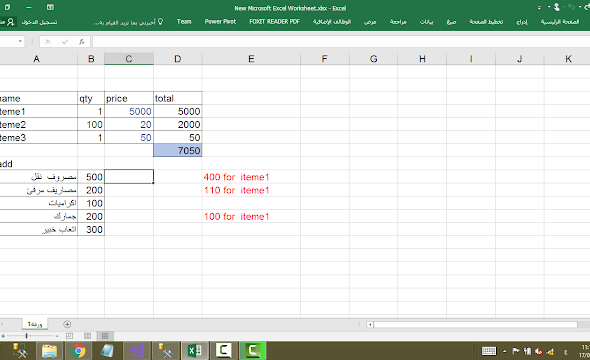Image resolution: width=590 pixels, height=360 pixels.
Task: Click the volume muted tray icon
Action: point(538,351)
